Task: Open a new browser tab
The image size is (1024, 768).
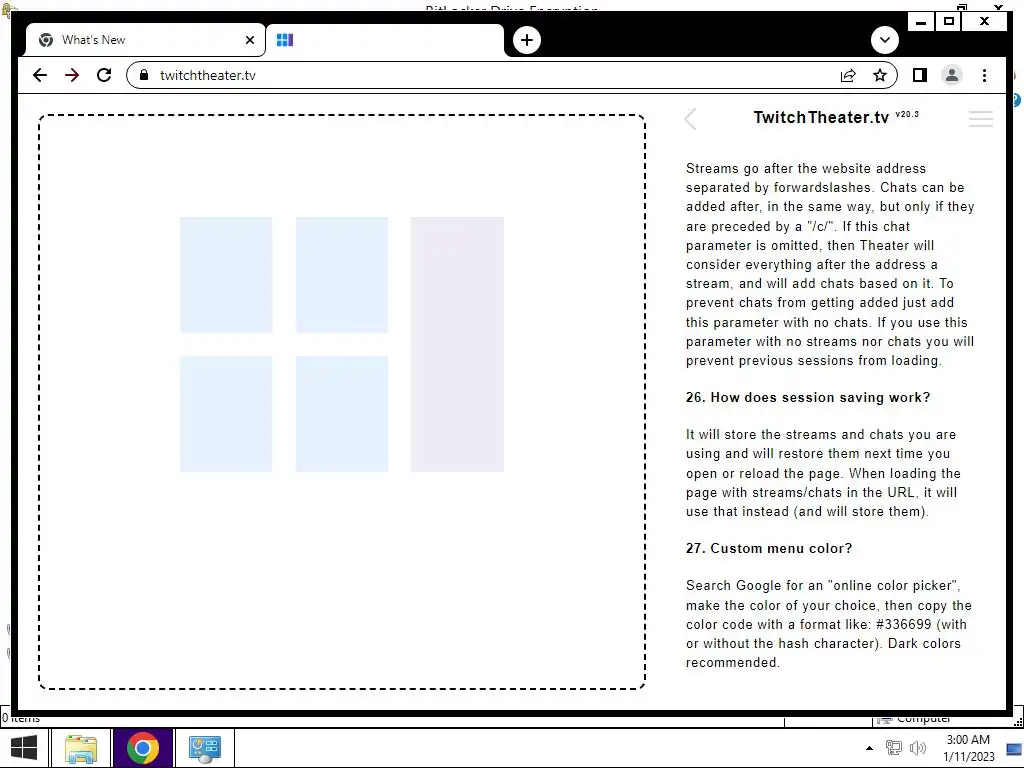Action: tap(527, 40)
